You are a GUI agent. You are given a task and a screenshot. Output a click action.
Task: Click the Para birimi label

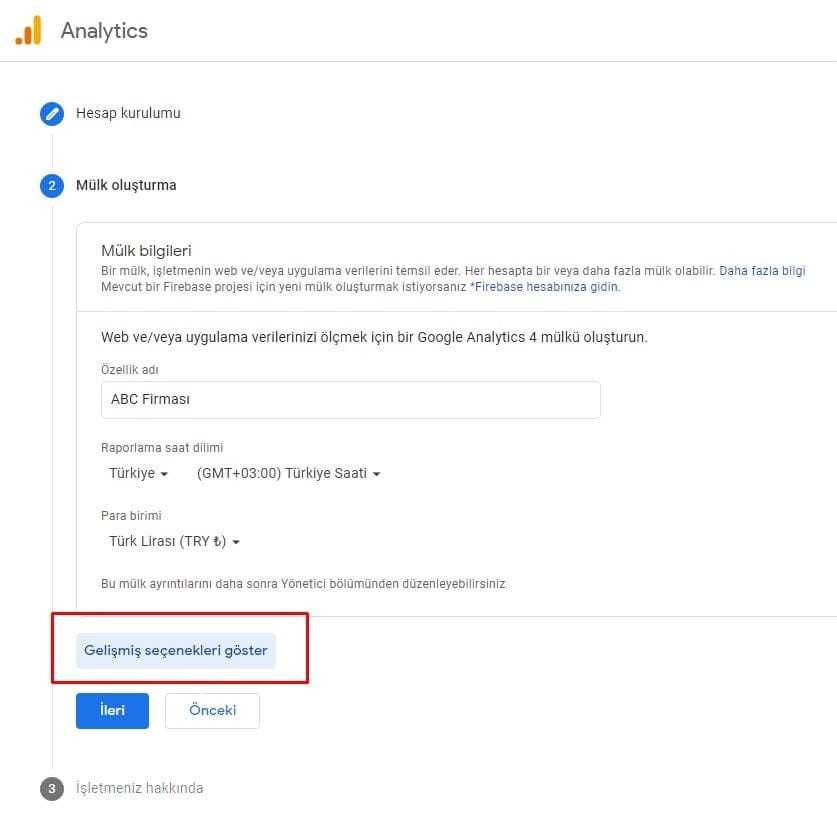pos(131,516)
